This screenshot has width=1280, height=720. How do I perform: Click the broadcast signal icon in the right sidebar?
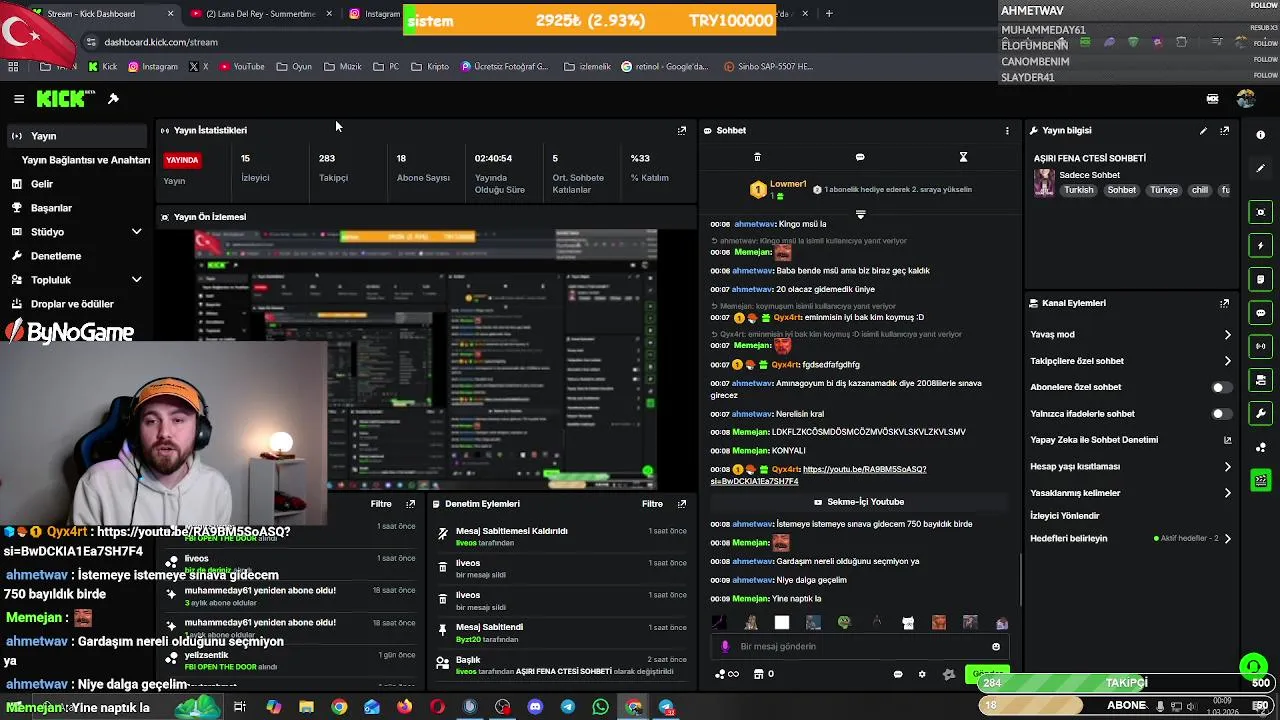(x=1260, y=346)
